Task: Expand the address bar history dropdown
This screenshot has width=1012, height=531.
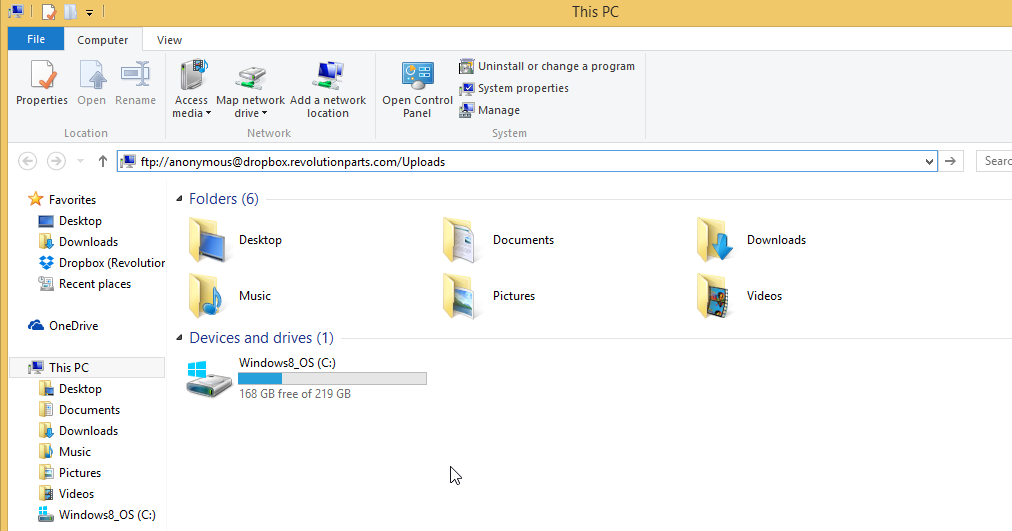Action: click(x=929, y=161)
